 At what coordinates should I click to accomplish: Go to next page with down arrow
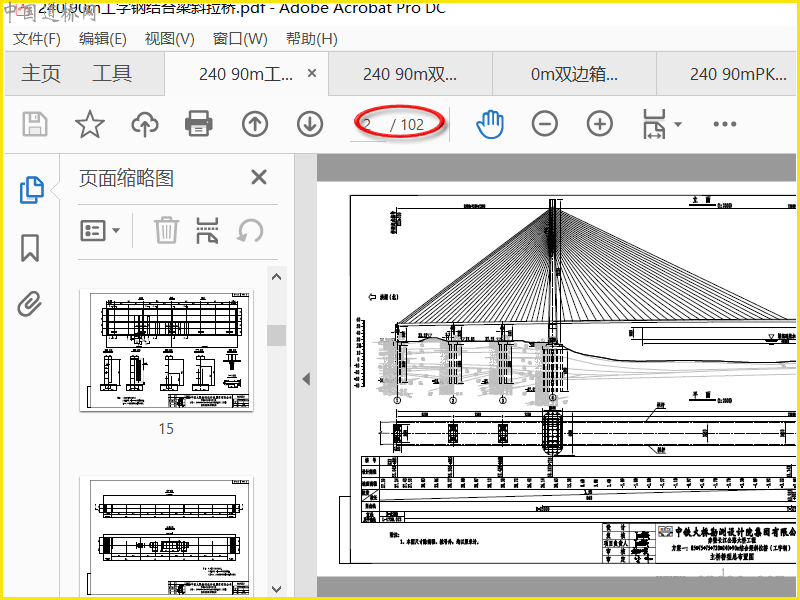click(310, 124)
